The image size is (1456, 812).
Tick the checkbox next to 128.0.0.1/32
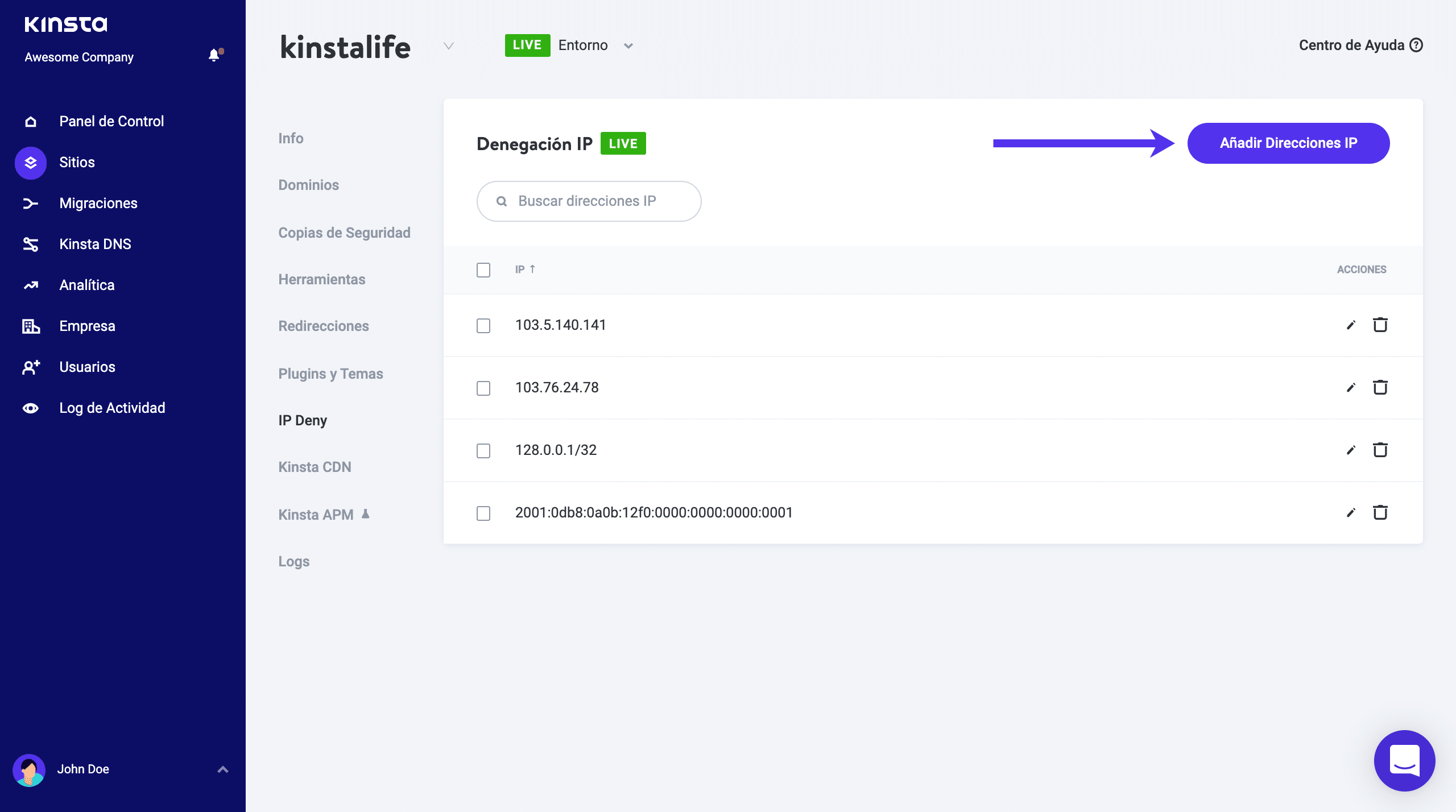(483, 451)
